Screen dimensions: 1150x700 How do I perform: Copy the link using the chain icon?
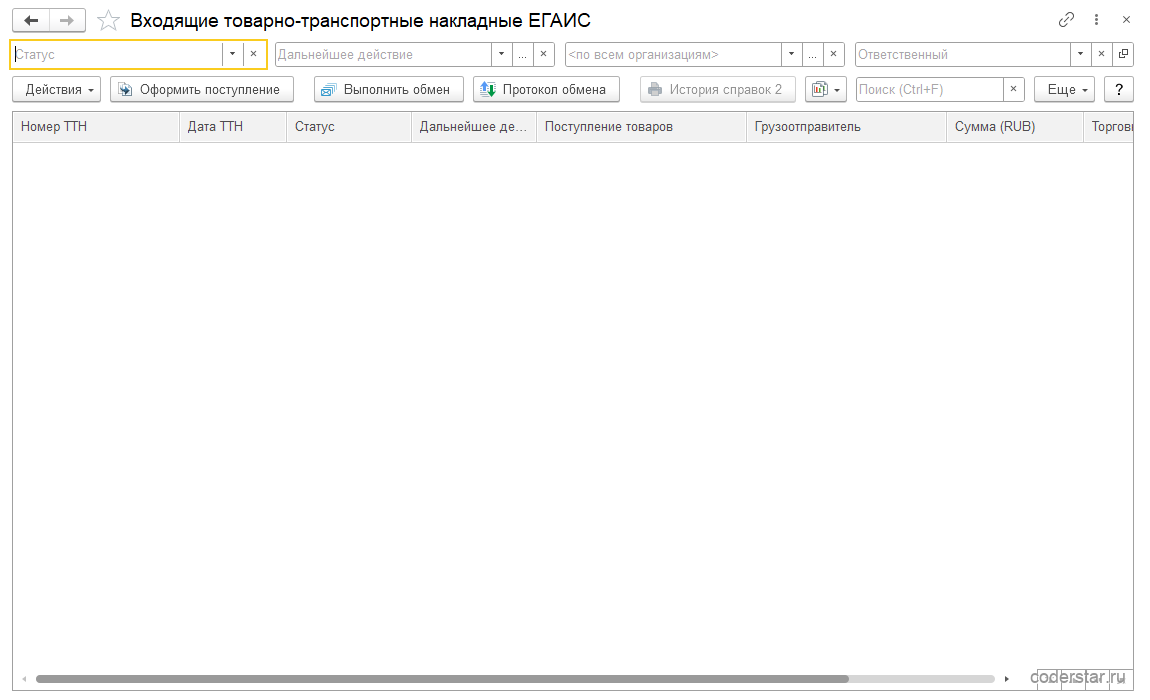tap(1066, 20)
